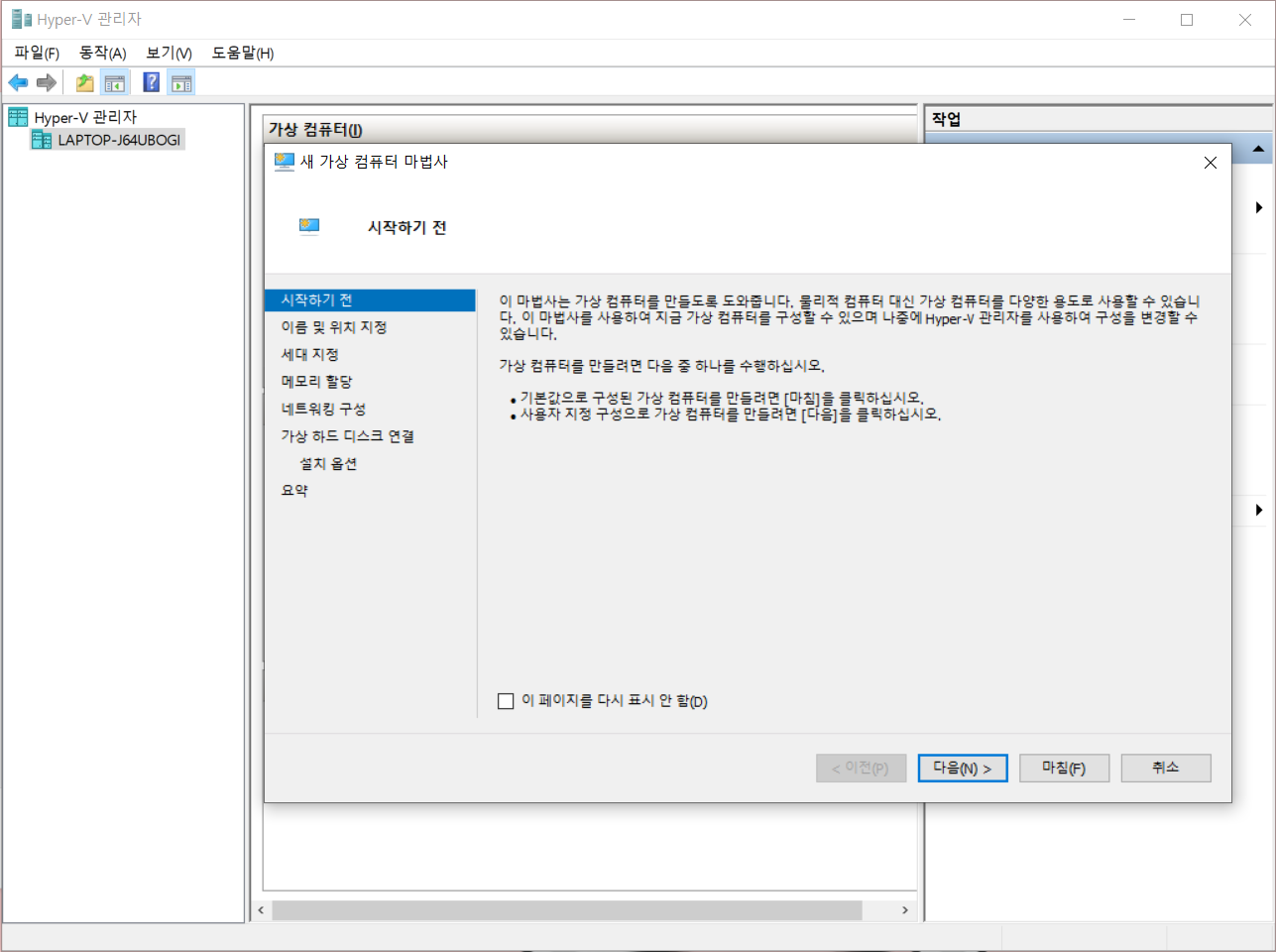The width and height of the screenshot is (1276, 952).
Task: Toggle Show/Hide Console Tree toolbar icon
Action: point(115,82)
